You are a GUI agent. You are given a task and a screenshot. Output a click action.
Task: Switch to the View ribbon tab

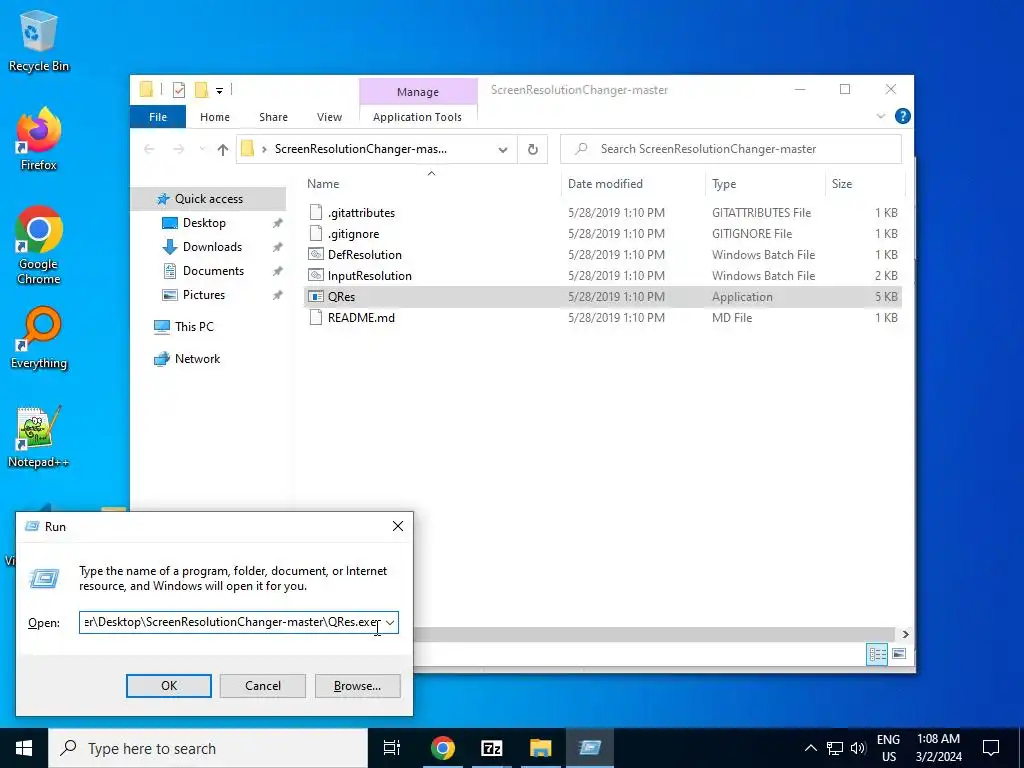(x=329, y=117)
